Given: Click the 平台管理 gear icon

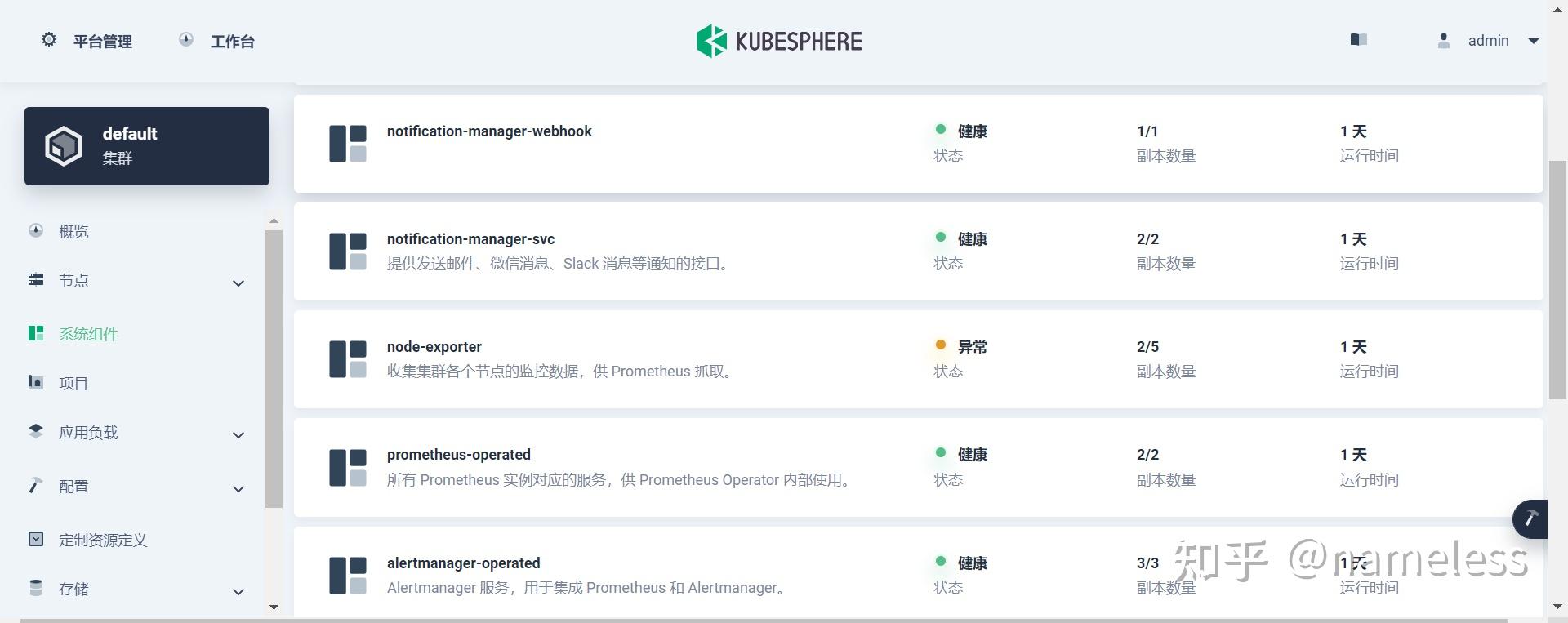Looking at the screenshot, I should (48, 39).
